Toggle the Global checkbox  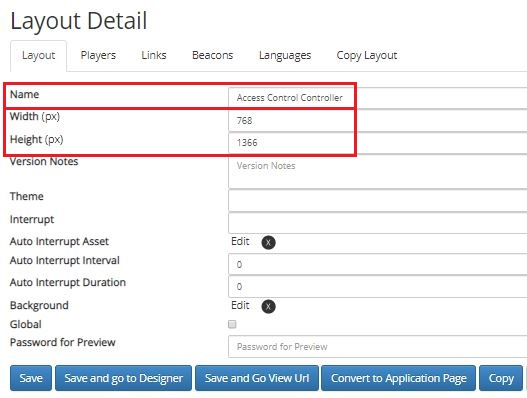click(x=232, y=324)
